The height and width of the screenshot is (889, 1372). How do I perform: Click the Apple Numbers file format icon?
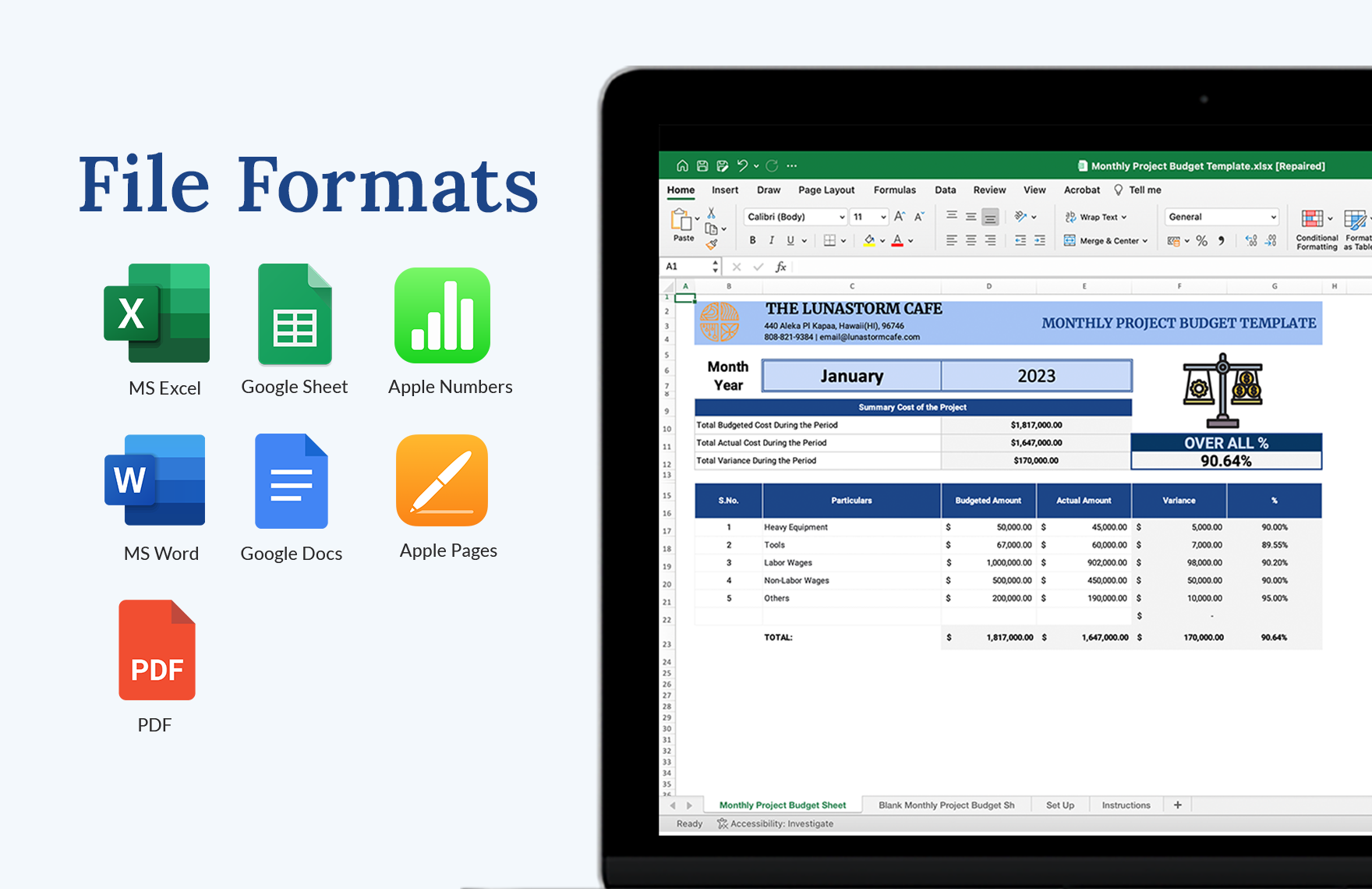(442, 315)
